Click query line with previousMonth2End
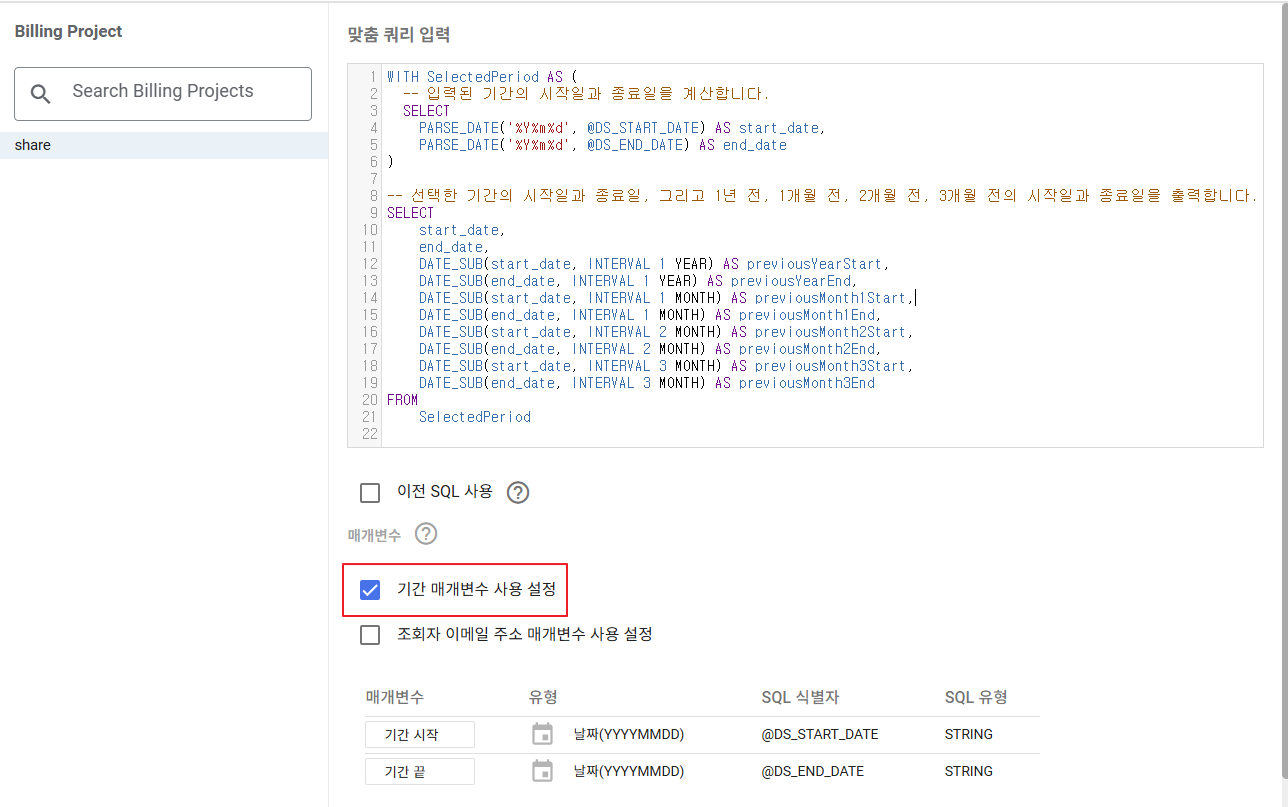Image resolution: width=1288 pixels, height=807 pixels. click(x=650, y=349)
